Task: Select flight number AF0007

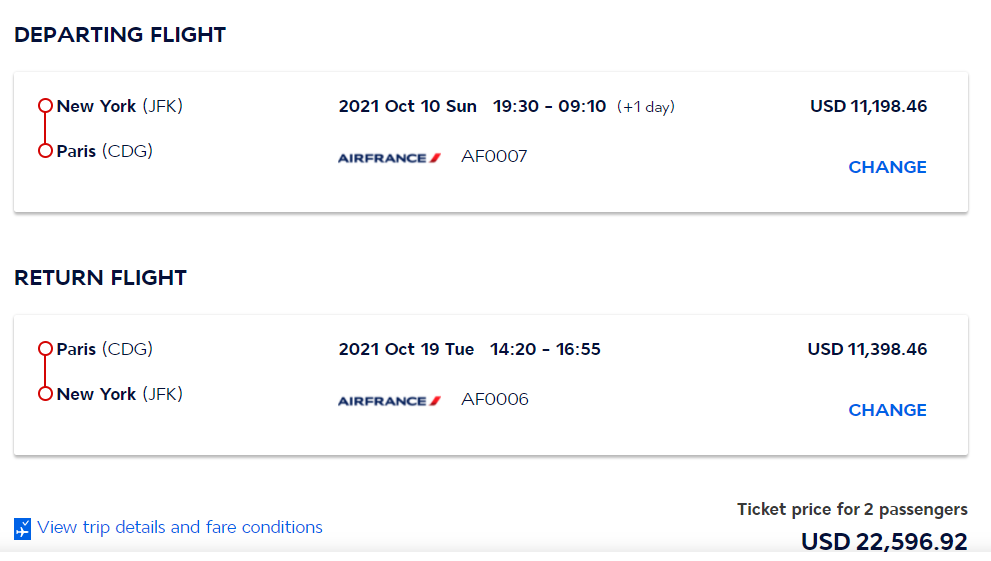Action: coord(494,156)
